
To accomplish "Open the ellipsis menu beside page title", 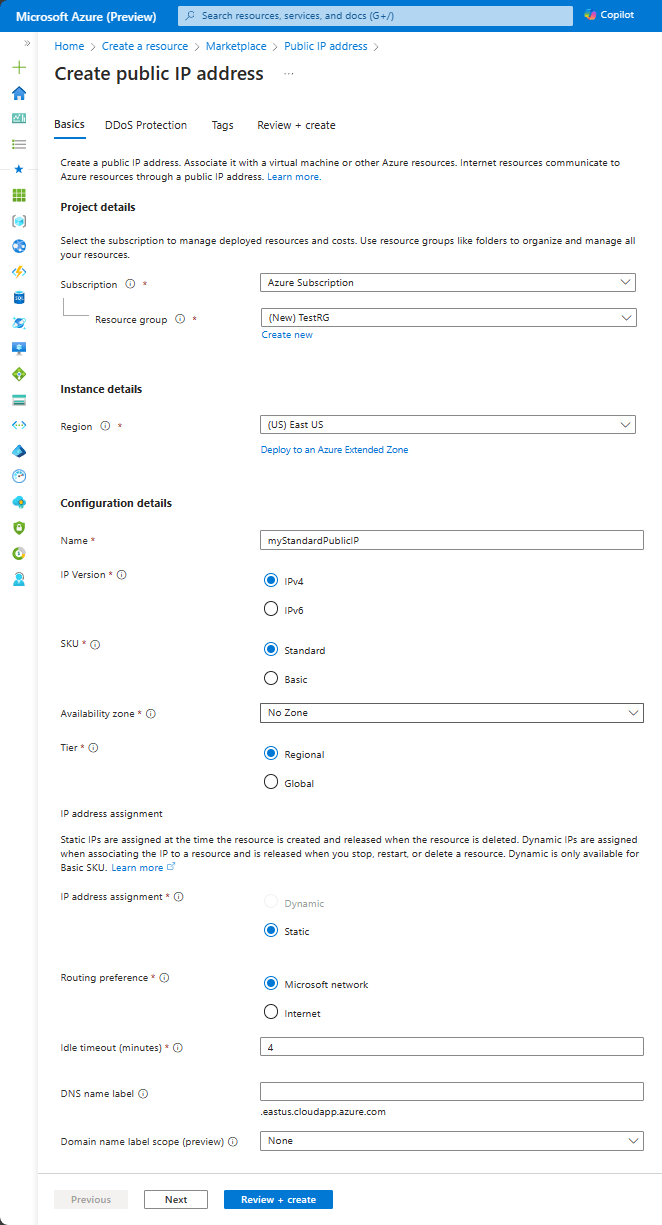I will [289, 74].
